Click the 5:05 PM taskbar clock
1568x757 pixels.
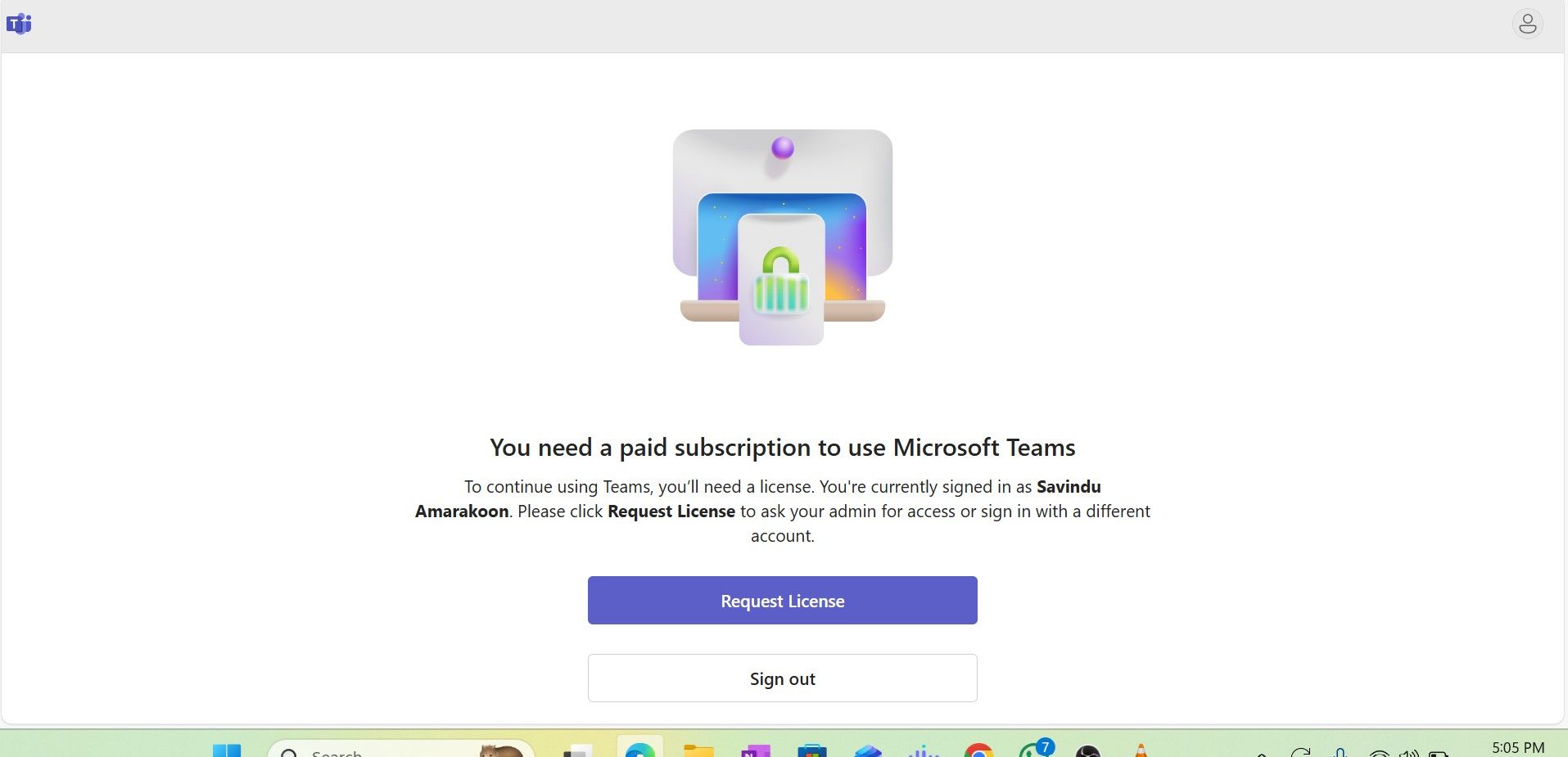click(1518, 748)
